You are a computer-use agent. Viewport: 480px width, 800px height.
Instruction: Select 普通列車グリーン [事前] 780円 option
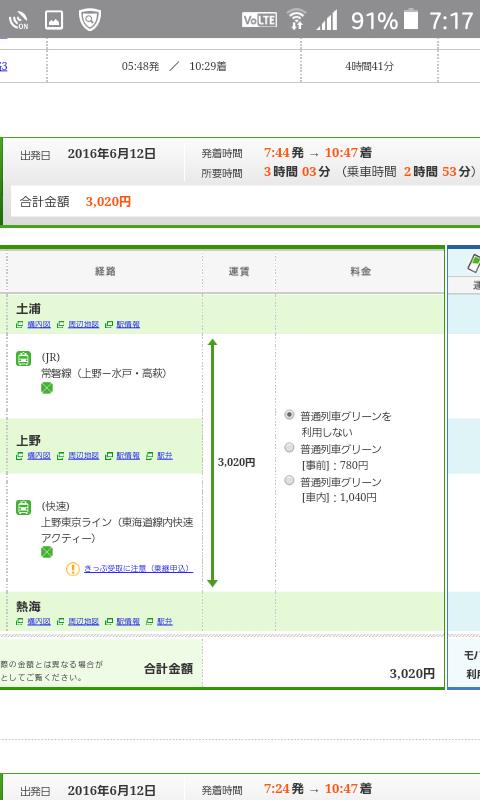click(289, 447)
